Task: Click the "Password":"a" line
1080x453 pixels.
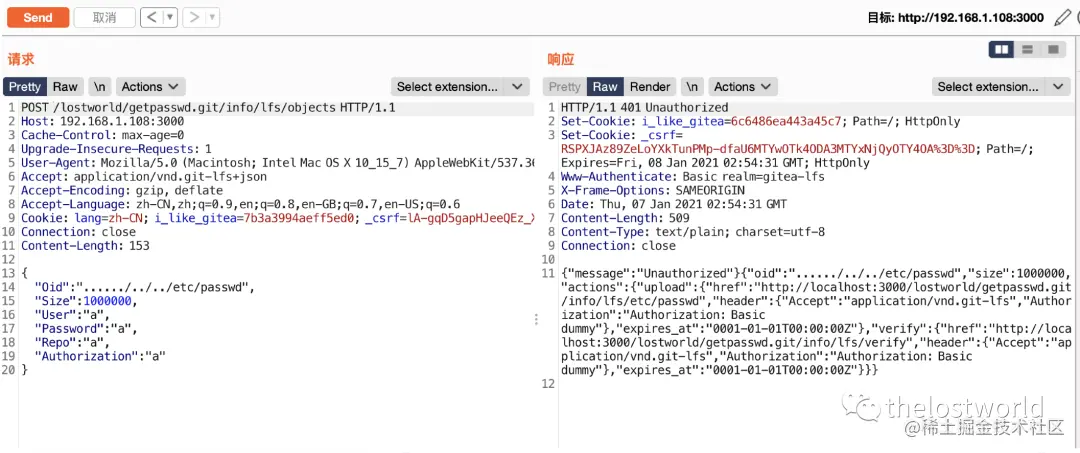Action: point(86,328)
